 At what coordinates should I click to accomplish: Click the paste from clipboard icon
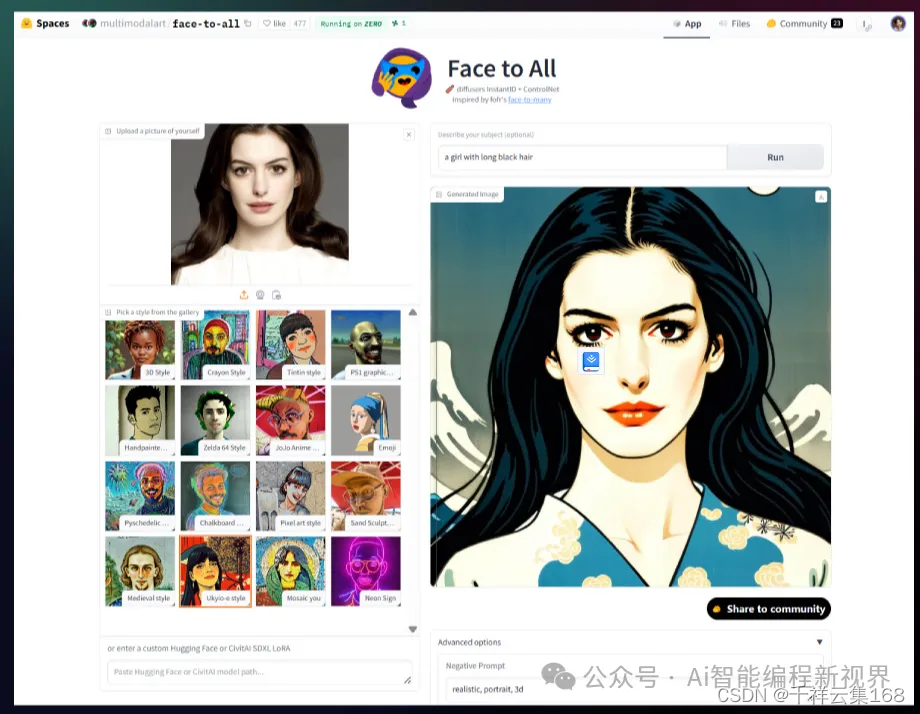pyautogui.click(x=276, y=295)
